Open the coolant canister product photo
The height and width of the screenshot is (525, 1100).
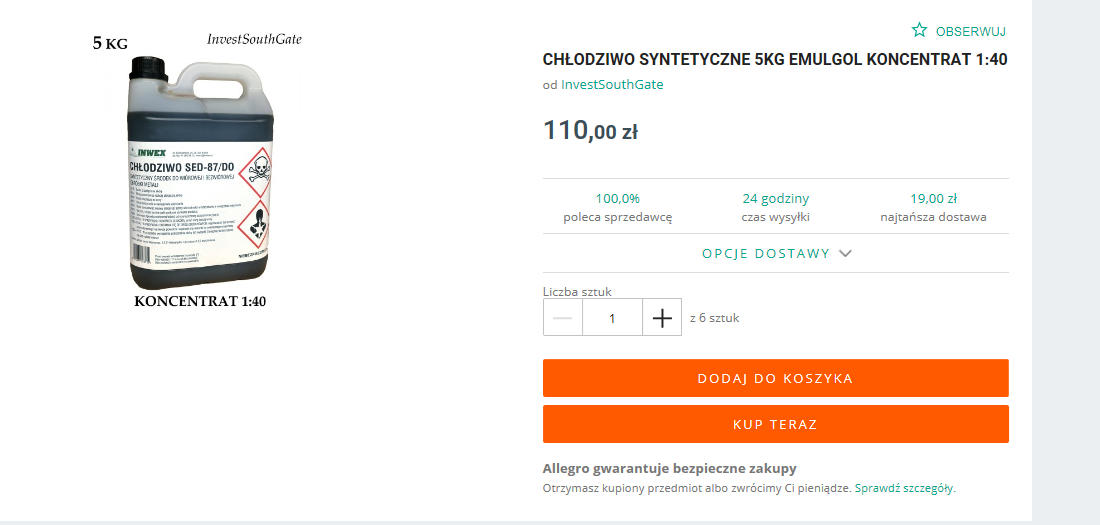point(200,171)
